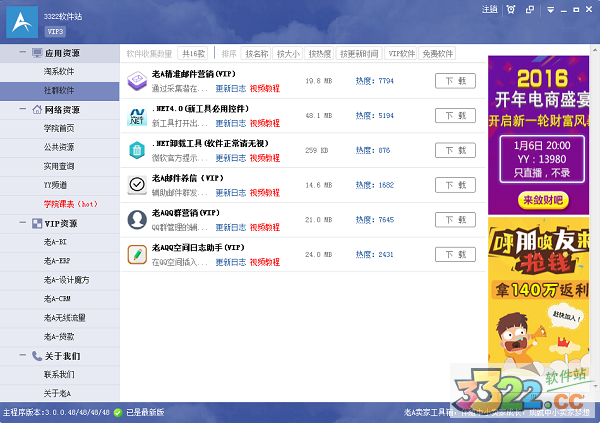Open 更新日志 for 老A精准邮件营销

[231, 88]
